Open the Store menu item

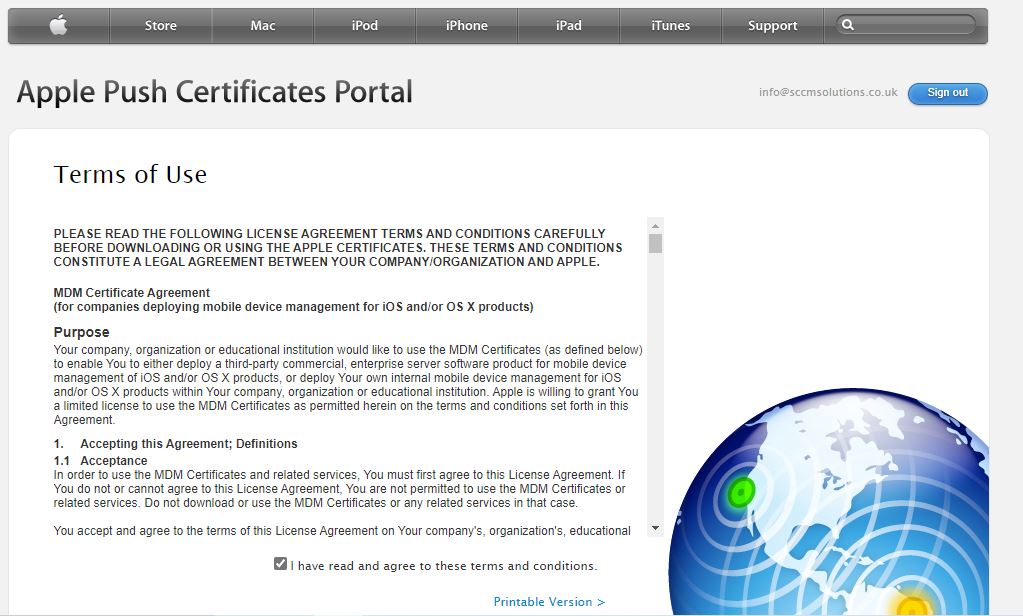pyautogui.click(x=160, y=26)
